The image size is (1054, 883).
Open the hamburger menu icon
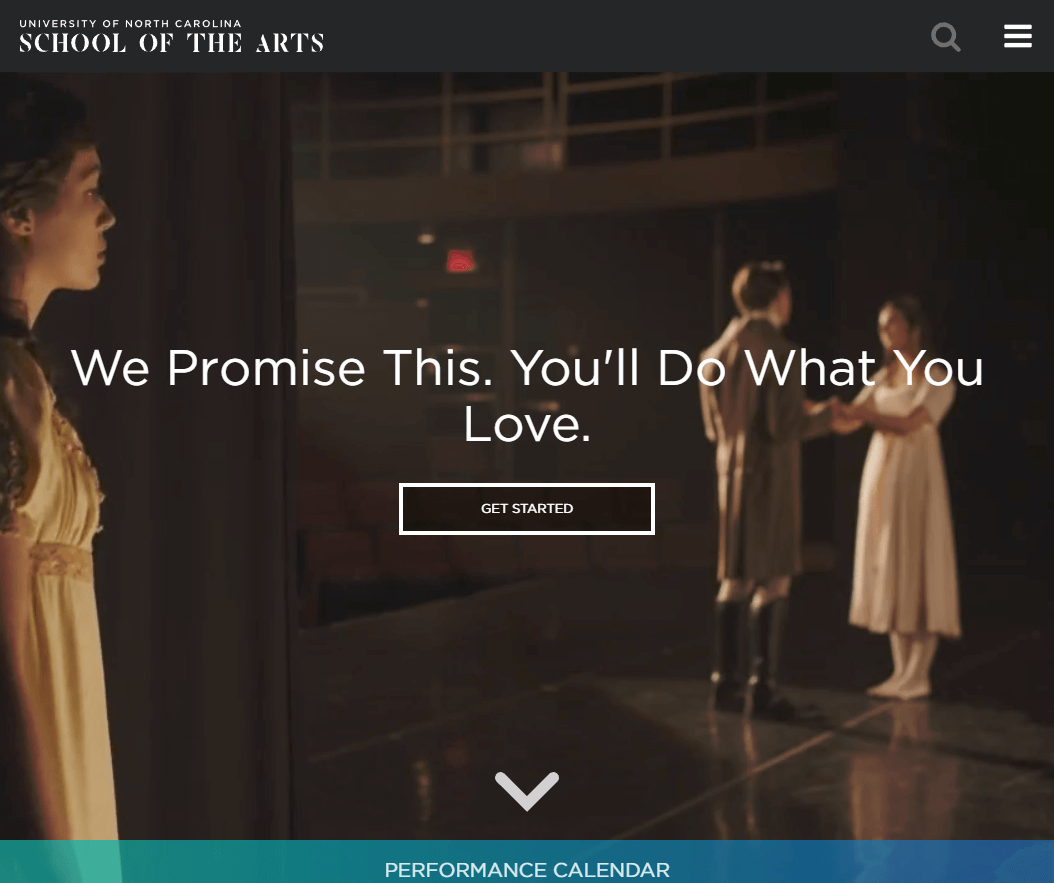pyautogui.click(x=1018, y=36)
